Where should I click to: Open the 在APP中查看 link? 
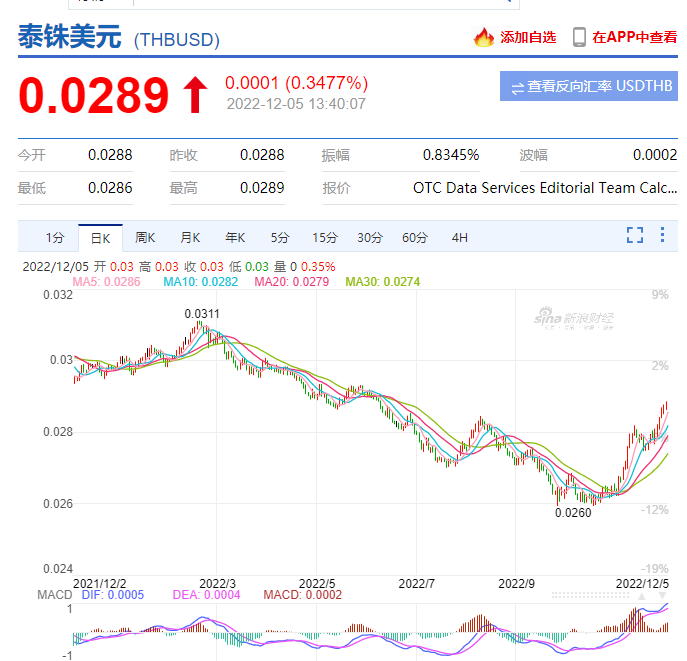(x=634, y=38)
